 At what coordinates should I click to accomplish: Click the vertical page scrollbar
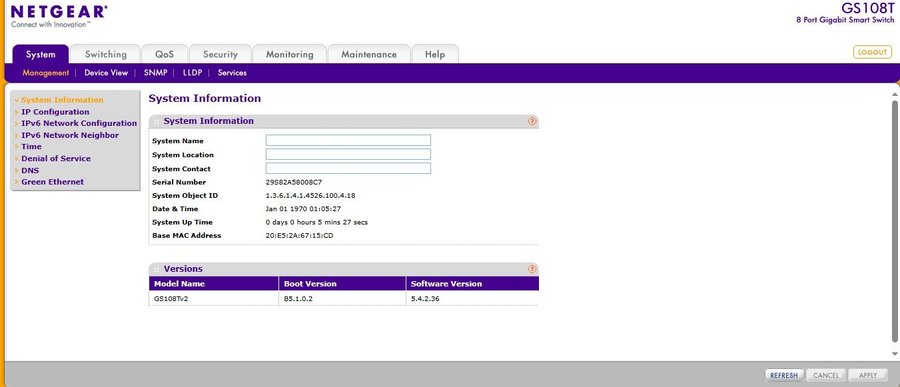(894, 221)
